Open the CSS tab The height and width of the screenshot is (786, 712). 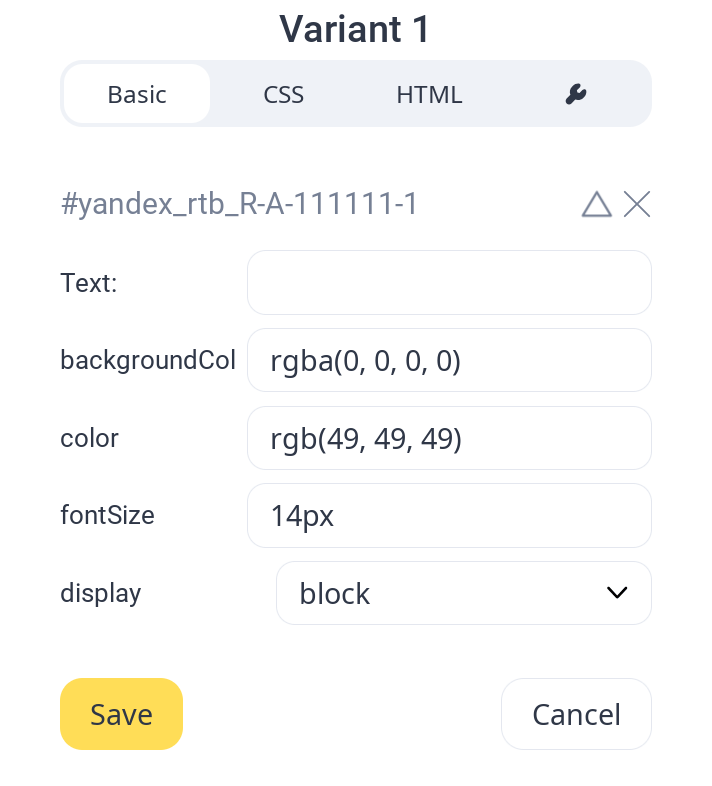[x=284, y=95]
